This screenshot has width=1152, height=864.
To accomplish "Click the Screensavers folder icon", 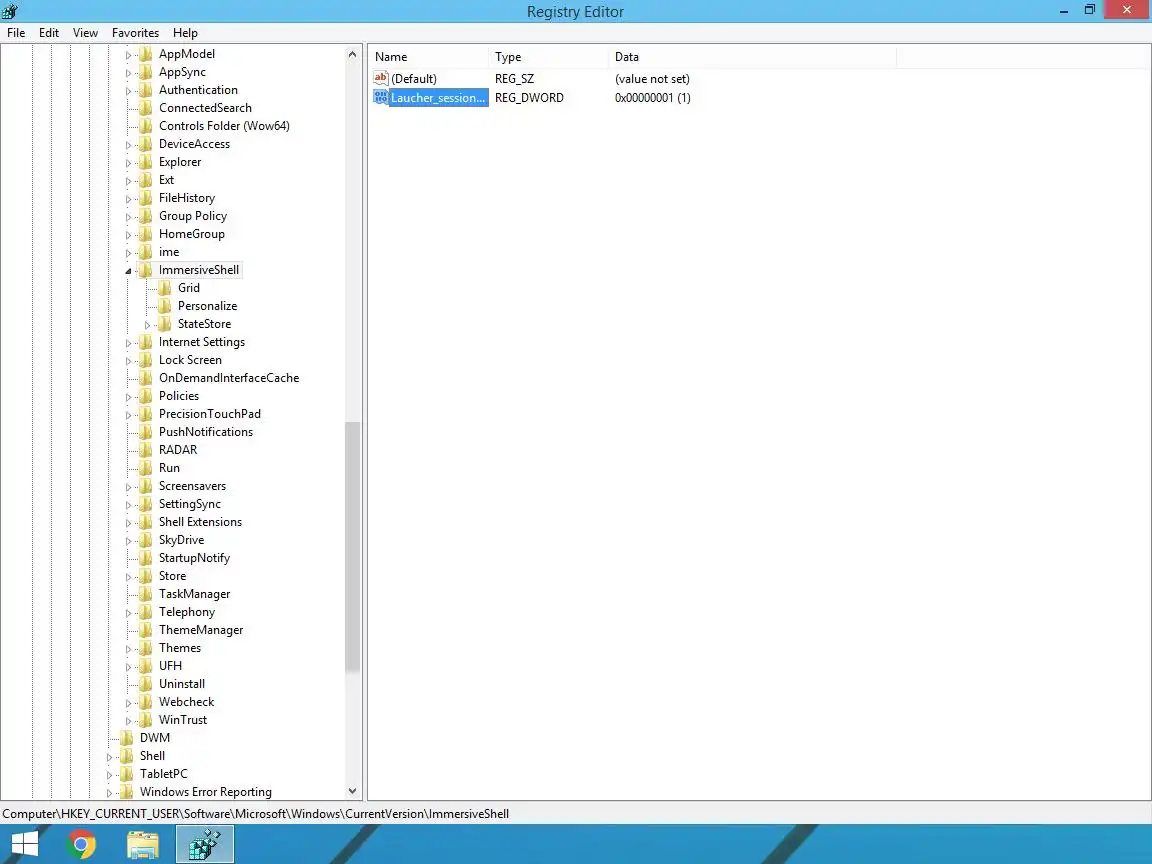I will click(145, 486).
